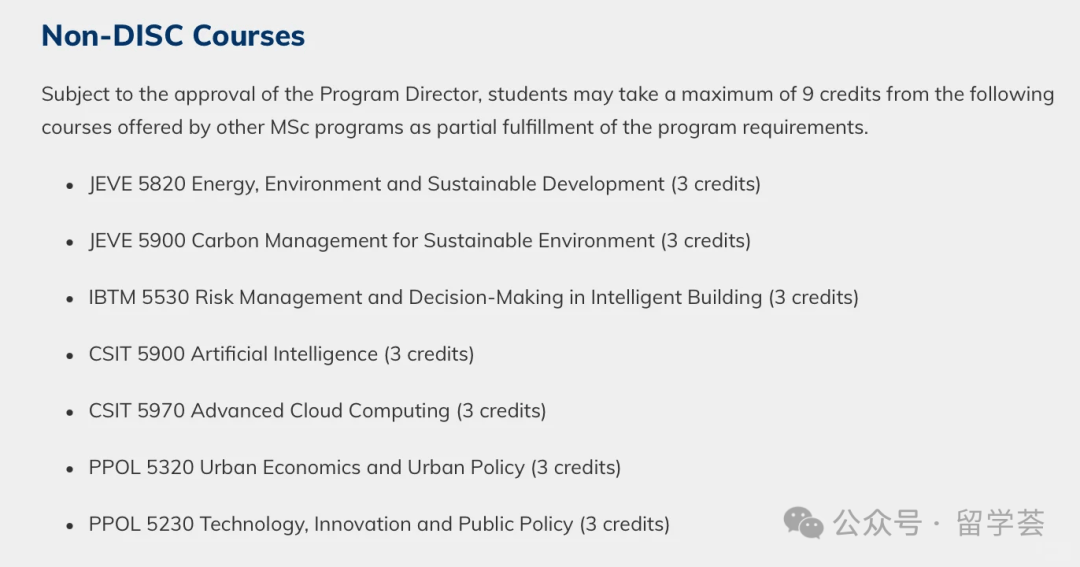Screen dimensions: 1080x567
Task: Click bullet point beside JEVE 5820
Action: (x=70, y=186)
